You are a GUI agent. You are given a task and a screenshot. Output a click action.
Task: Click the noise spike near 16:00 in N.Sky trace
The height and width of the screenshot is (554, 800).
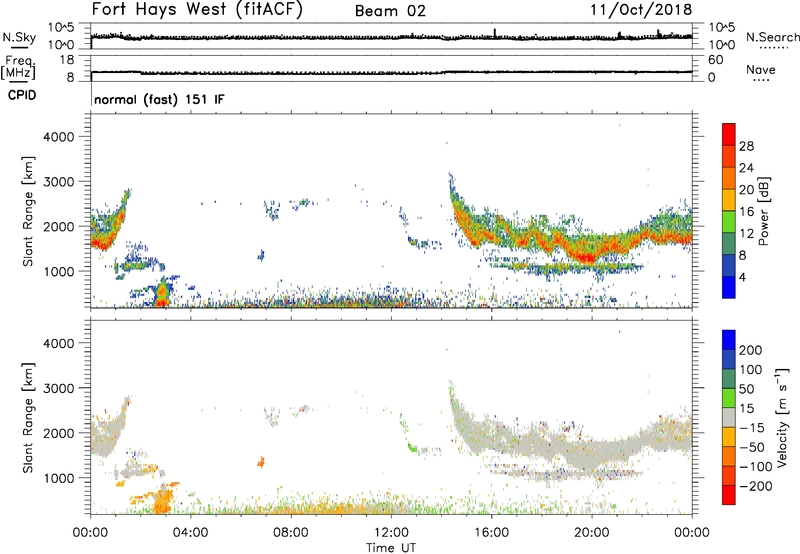click(494, 33)
